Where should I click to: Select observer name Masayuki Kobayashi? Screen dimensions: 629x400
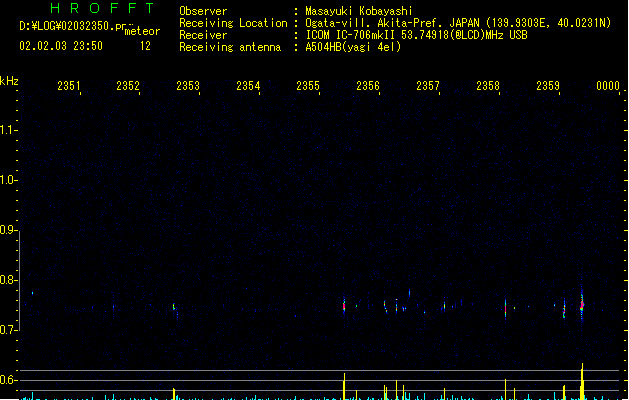tap(359, 11)
